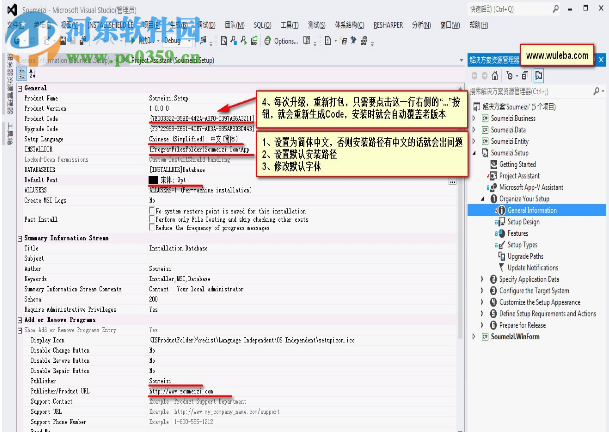Click the Visual Studio logo in title bar

[12, 9]
